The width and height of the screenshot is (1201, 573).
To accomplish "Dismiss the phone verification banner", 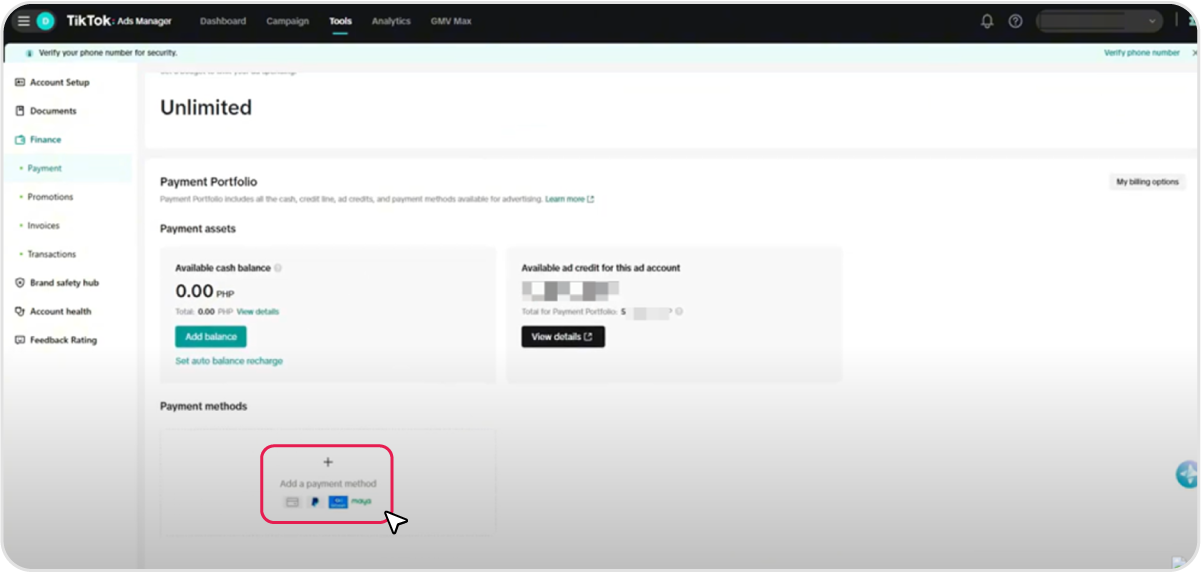I will point(1194,53).
